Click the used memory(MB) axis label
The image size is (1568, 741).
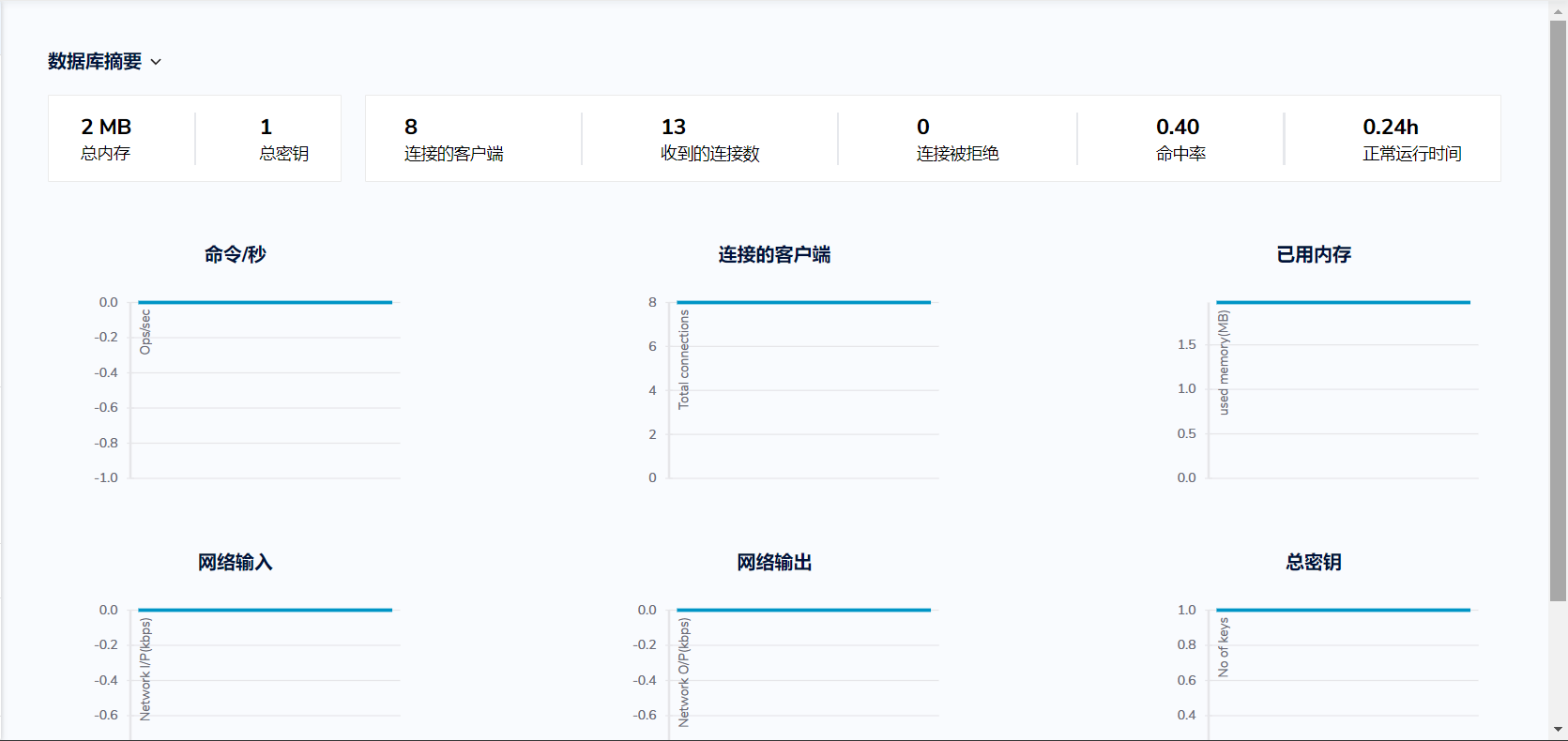(x=1224, y=363)
